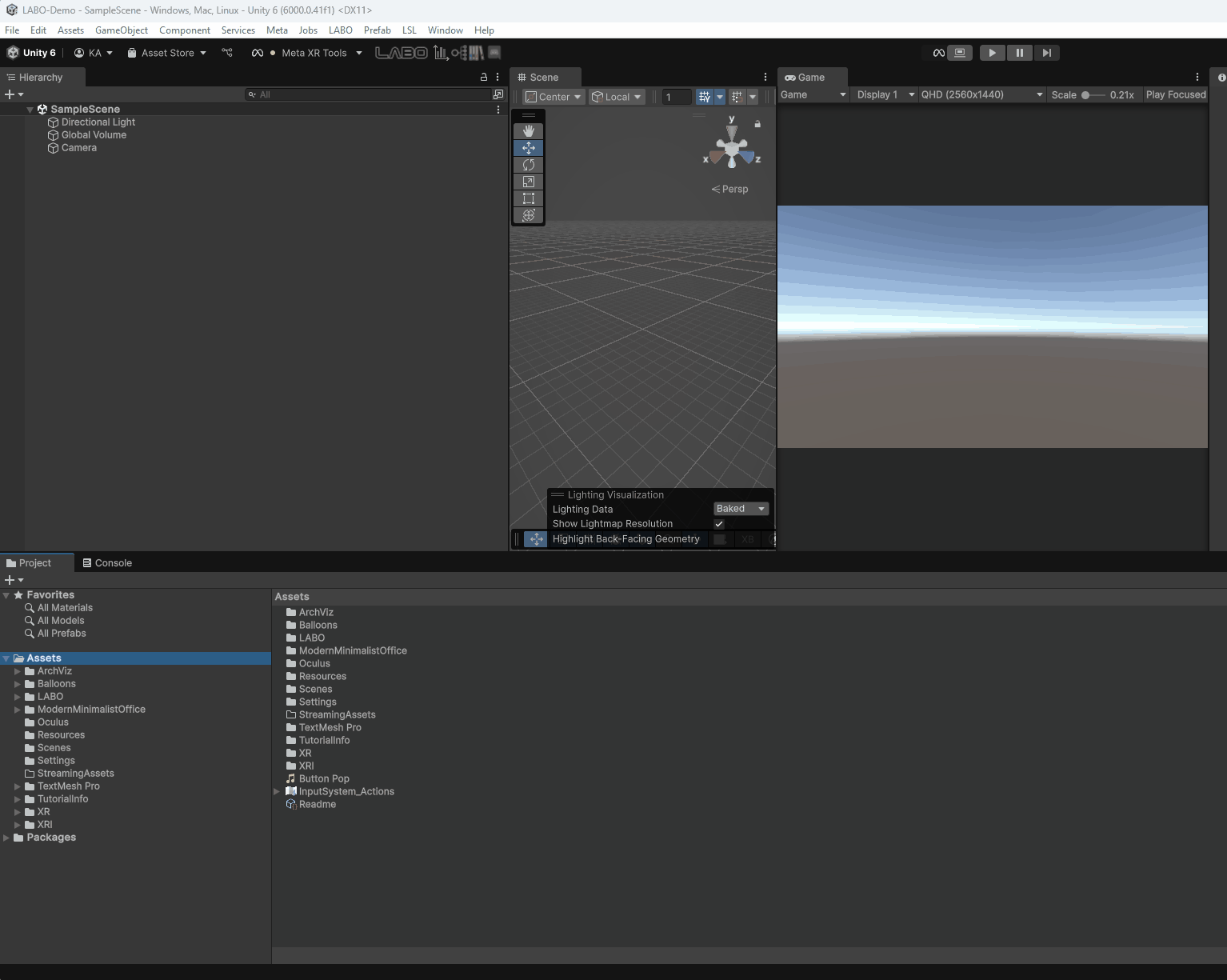Switch to the Console tab
This screenshot has height=980, width=1227.
pos(107,563)
